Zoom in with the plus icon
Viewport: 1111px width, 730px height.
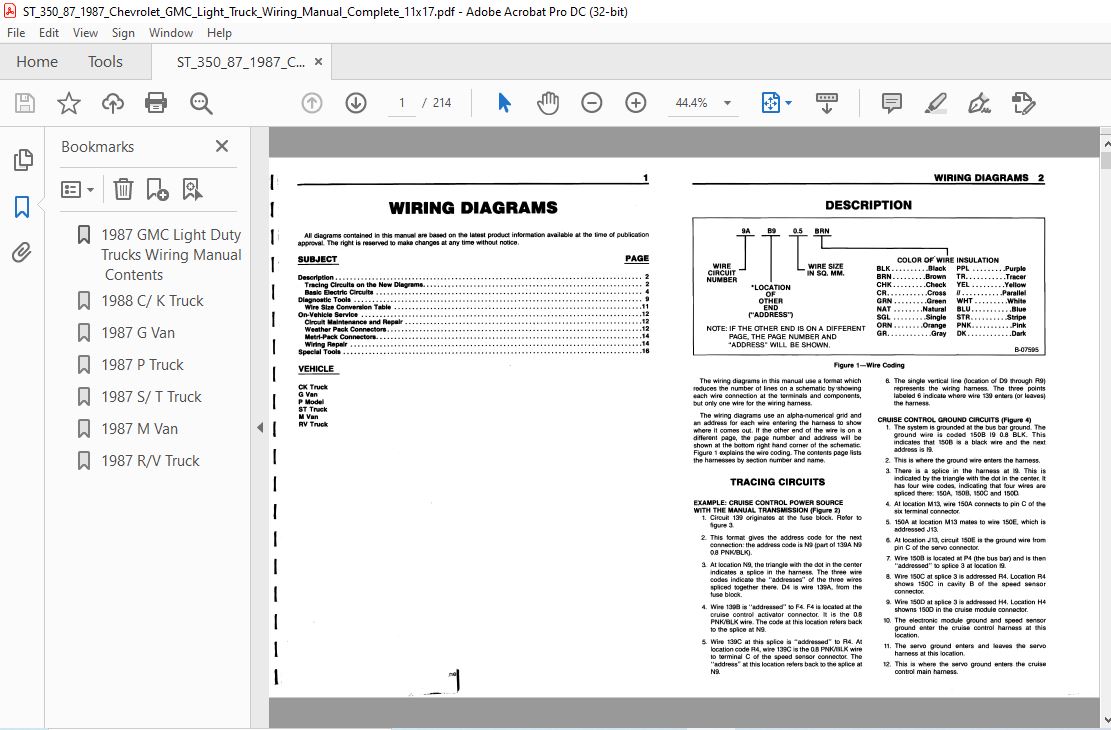(x=636, y=103)
